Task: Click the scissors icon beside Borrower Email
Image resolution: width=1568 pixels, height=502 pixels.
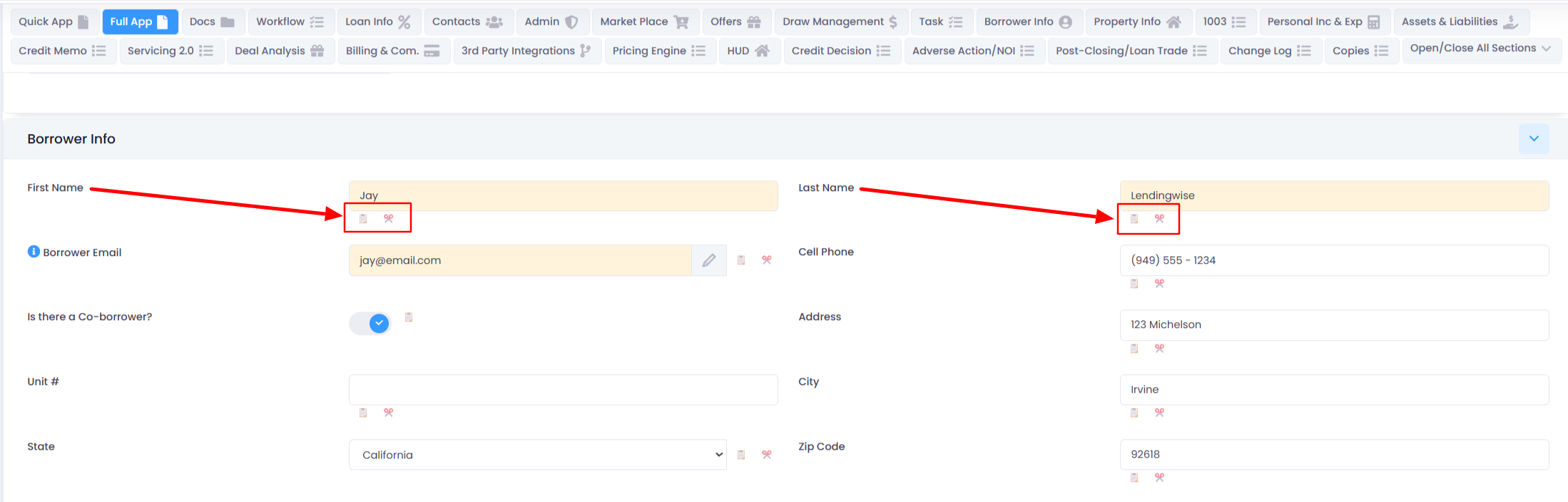Action: pyautogui.click(x=767, y=260)
